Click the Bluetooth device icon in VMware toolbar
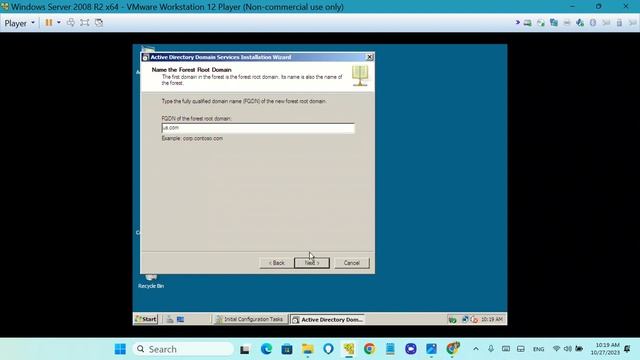Screen dimensions: 640x360 [x=593, y=23]
